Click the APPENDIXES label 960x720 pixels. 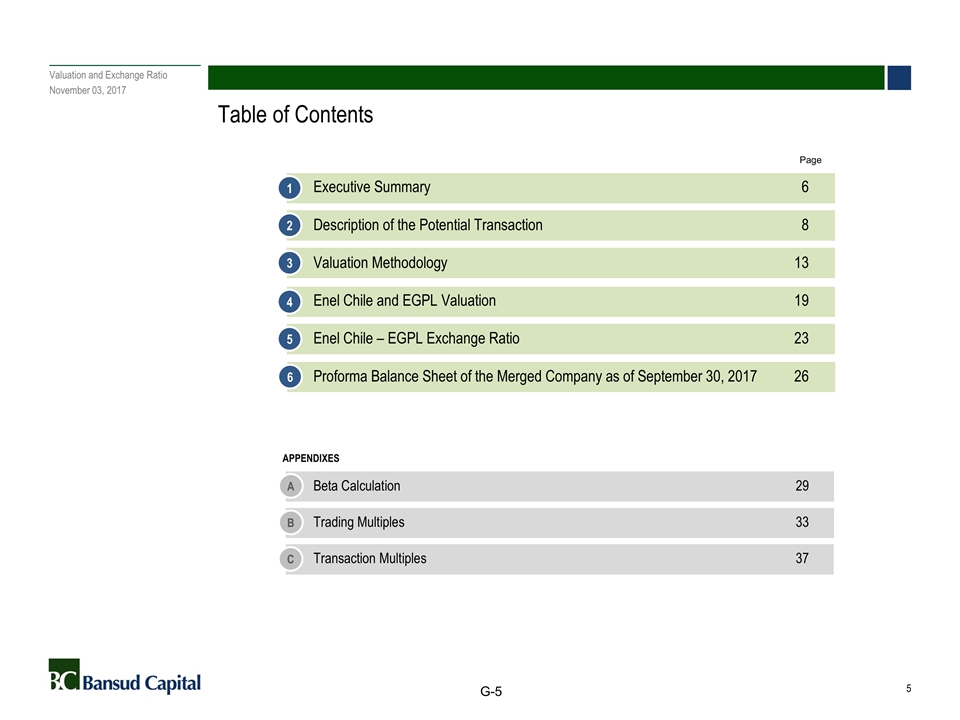click(x=310, y=458)
